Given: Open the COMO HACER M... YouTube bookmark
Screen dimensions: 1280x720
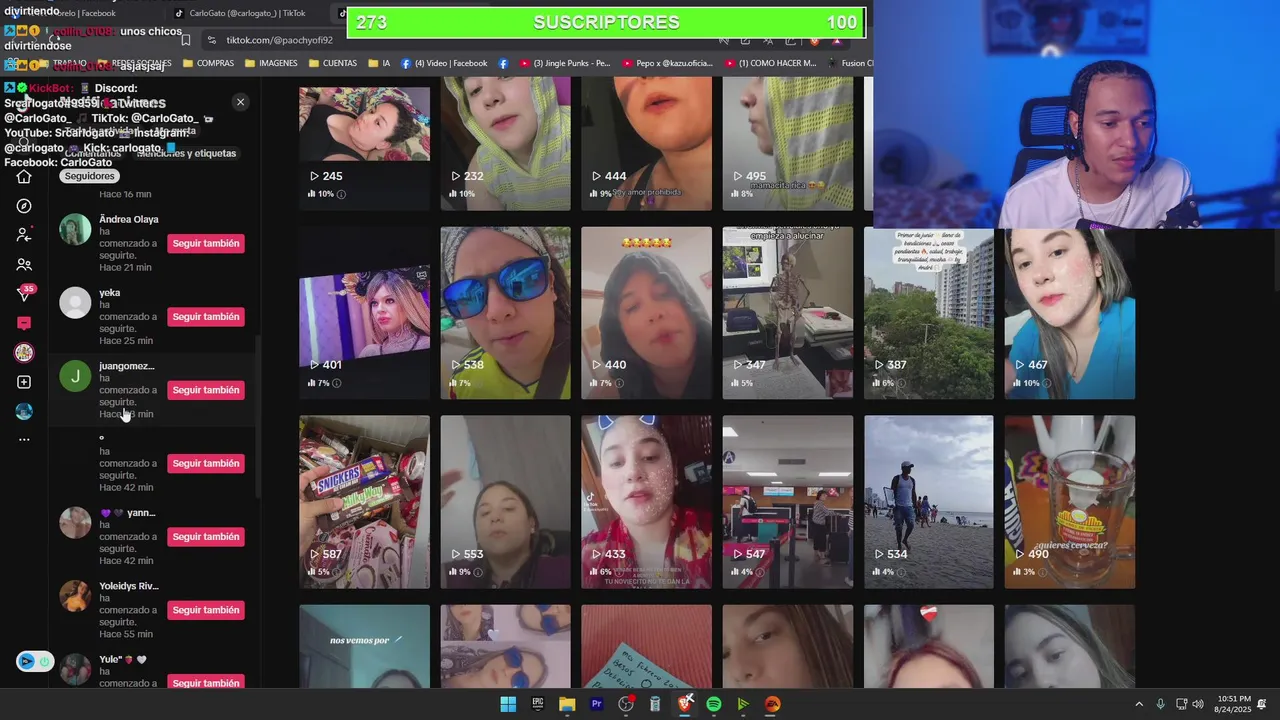Looking at the screenshot, I should [770, 63].
